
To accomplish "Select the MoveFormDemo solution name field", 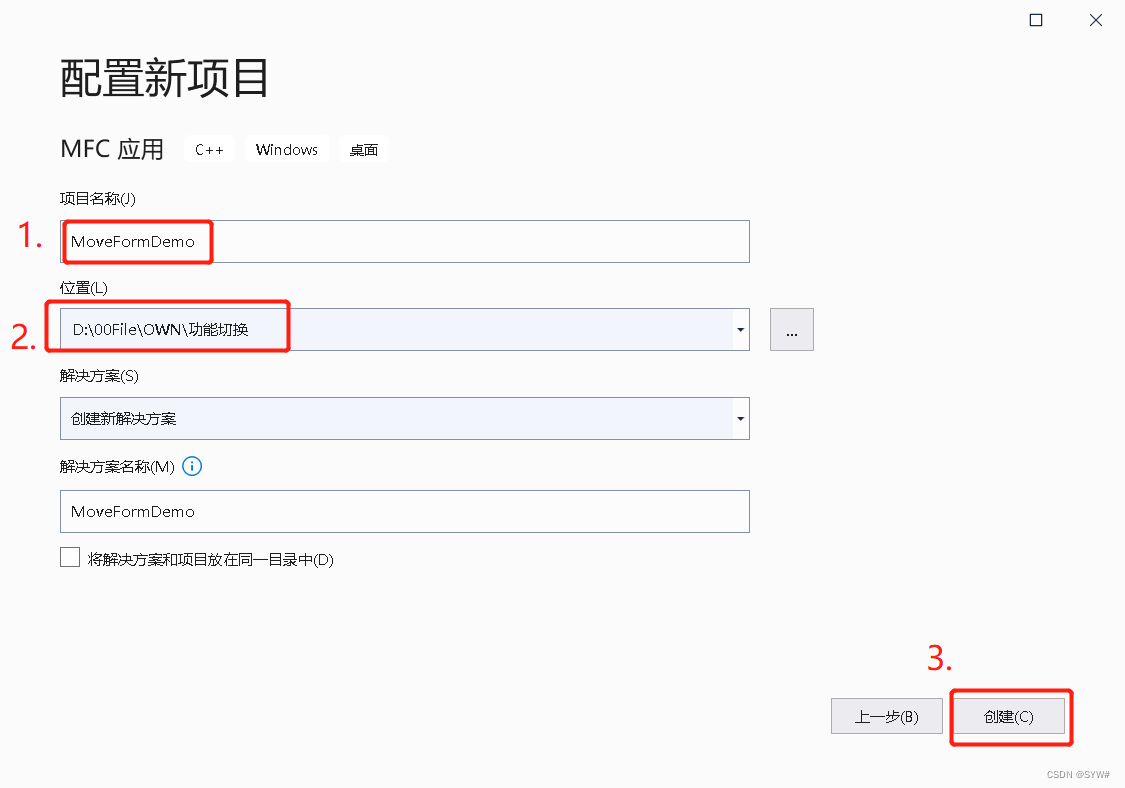I will pos(400,511).
